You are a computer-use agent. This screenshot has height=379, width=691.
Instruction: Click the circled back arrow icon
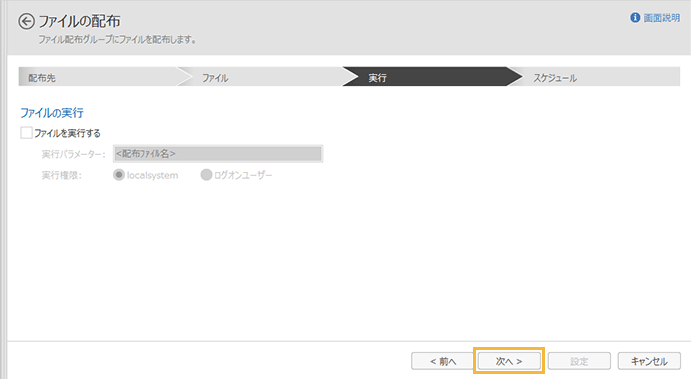coord(26,21)
